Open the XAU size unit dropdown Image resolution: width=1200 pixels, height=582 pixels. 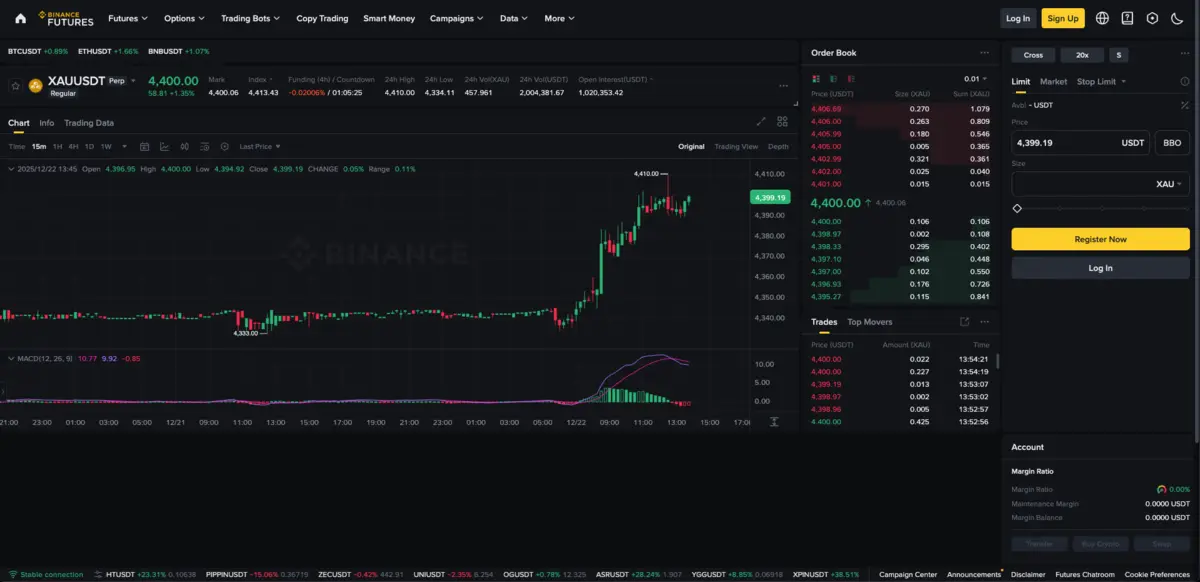click(1169, 184)
